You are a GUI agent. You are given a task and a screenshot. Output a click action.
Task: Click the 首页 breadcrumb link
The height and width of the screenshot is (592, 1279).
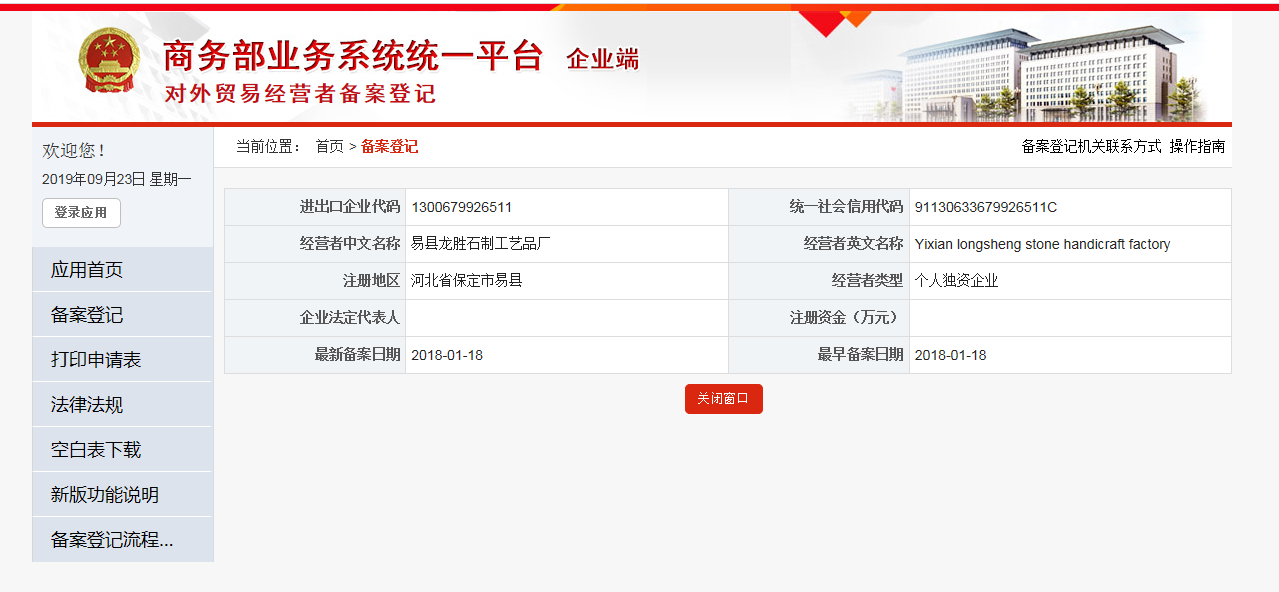pos(330,147)
